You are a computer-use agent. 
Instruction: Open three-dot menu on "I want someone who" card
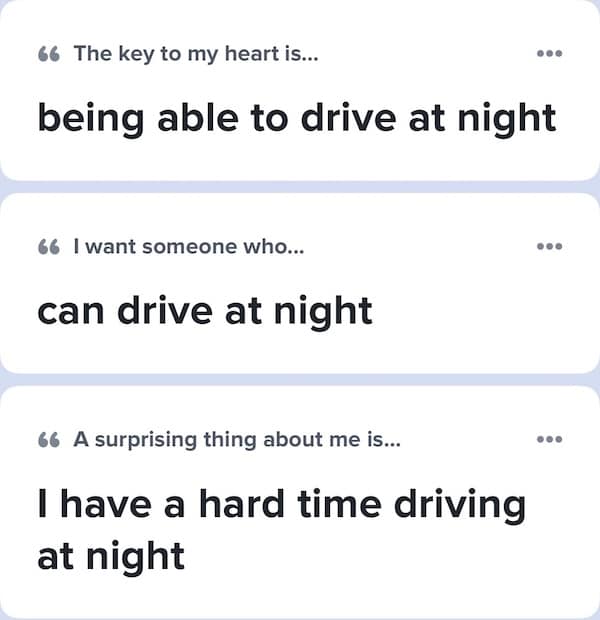[549, 246]
